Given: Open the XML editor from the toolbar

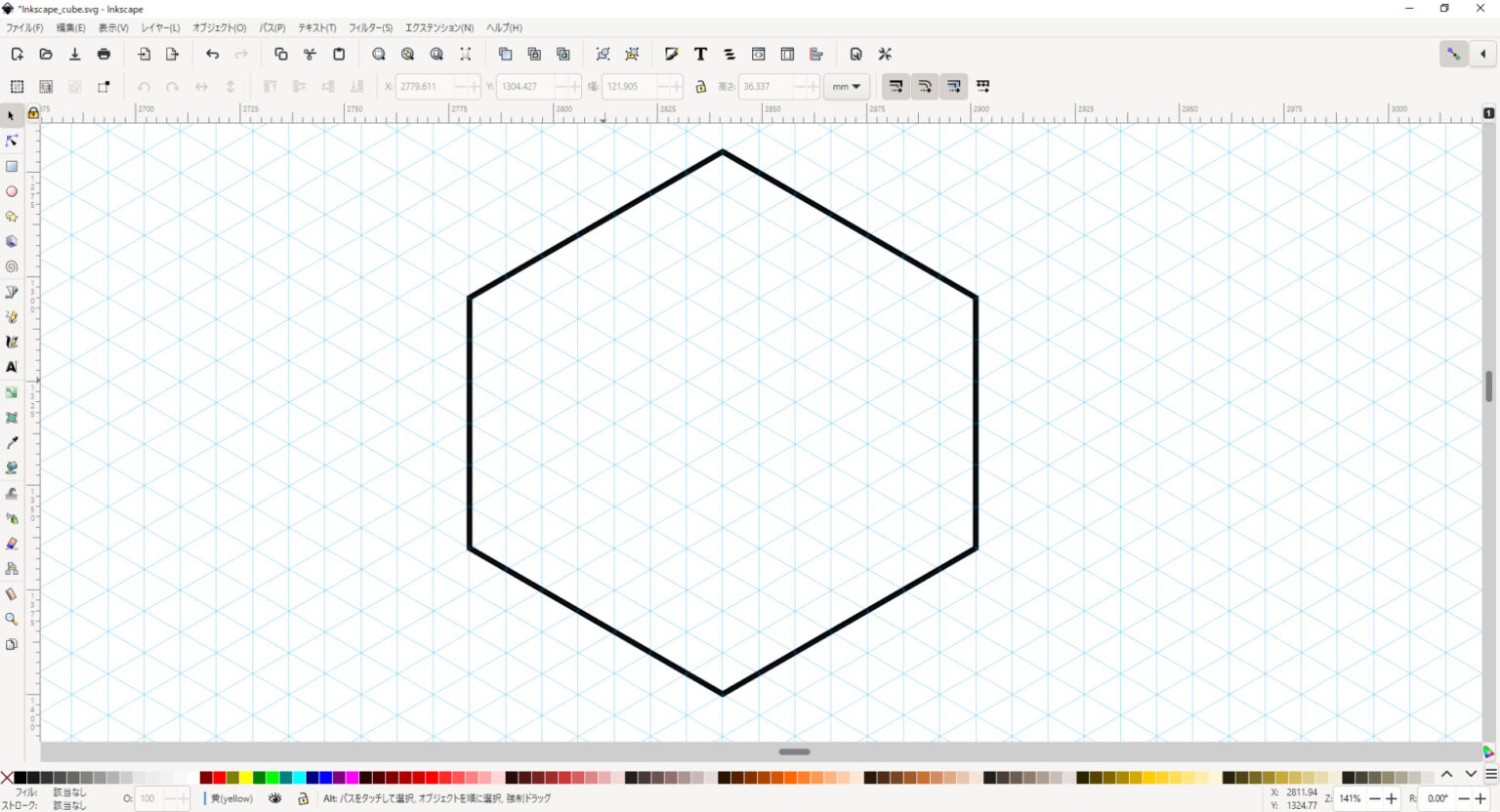Looking at the screenshot, I should (x=759, y=54).
